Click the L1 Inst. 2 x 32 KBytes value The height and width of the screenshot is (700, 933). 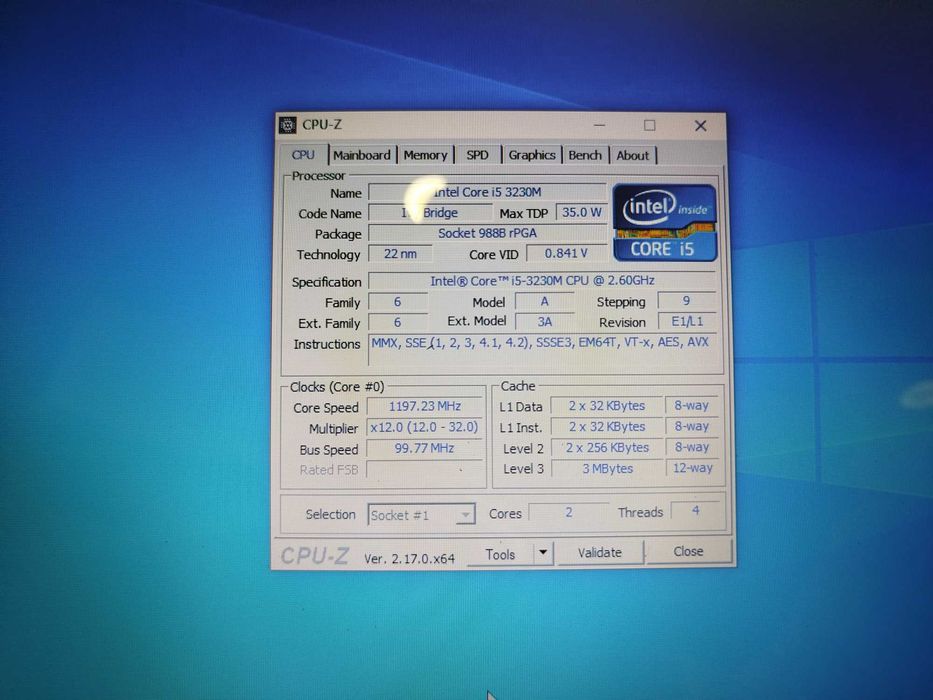point(606,427)
